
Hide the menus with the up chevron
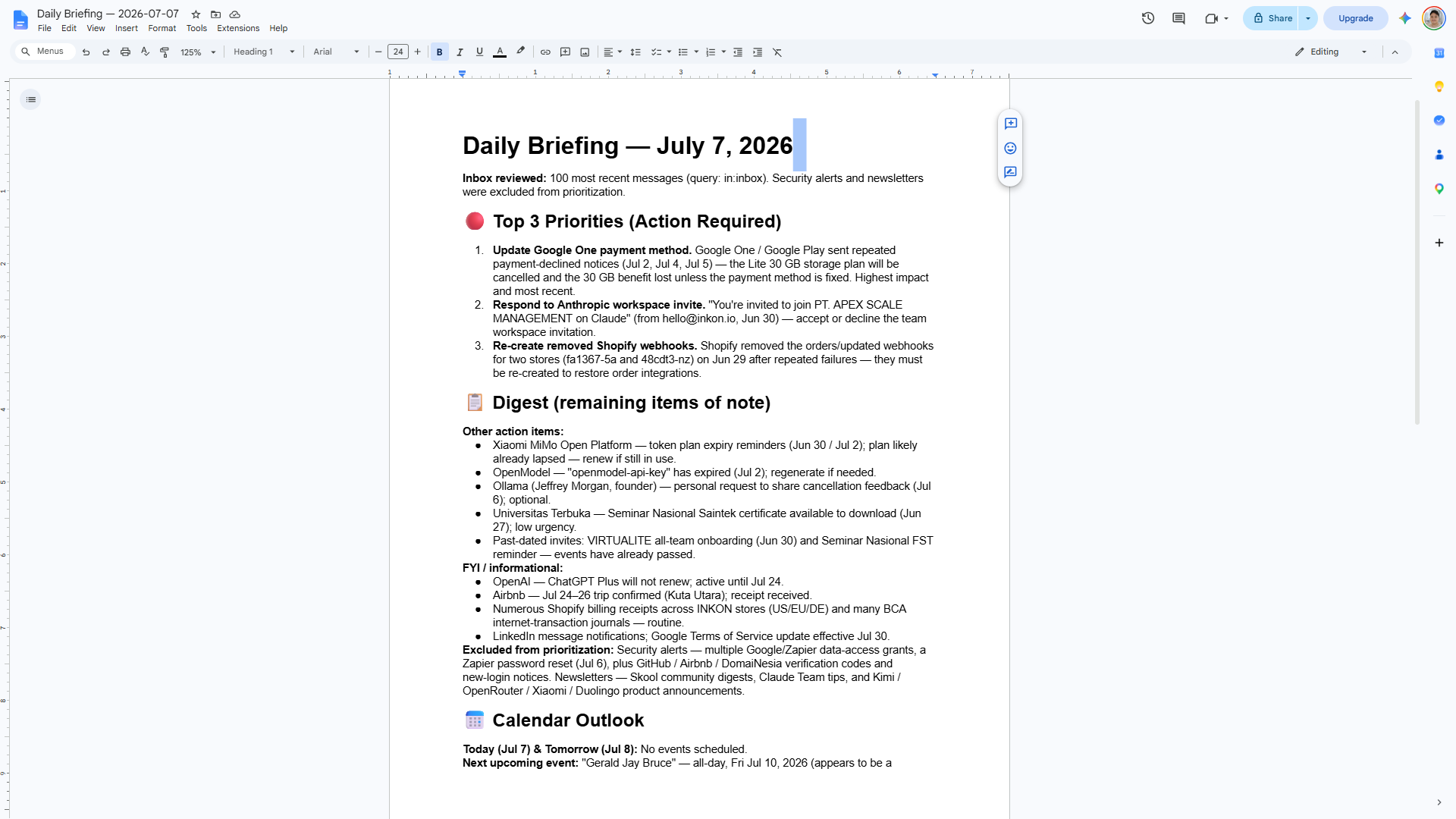coord(1395,52)
